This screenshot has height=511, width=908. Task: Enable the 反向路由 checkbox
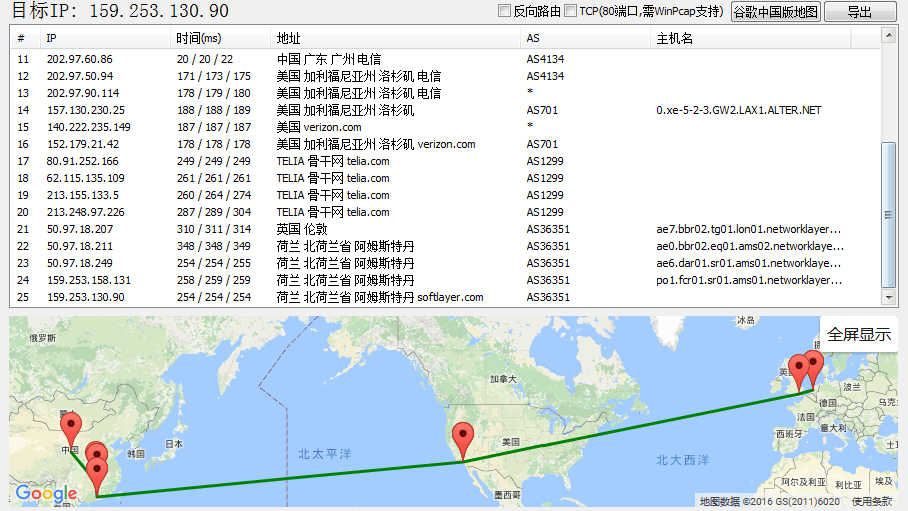pyautogui.click(x=505, y=12)
